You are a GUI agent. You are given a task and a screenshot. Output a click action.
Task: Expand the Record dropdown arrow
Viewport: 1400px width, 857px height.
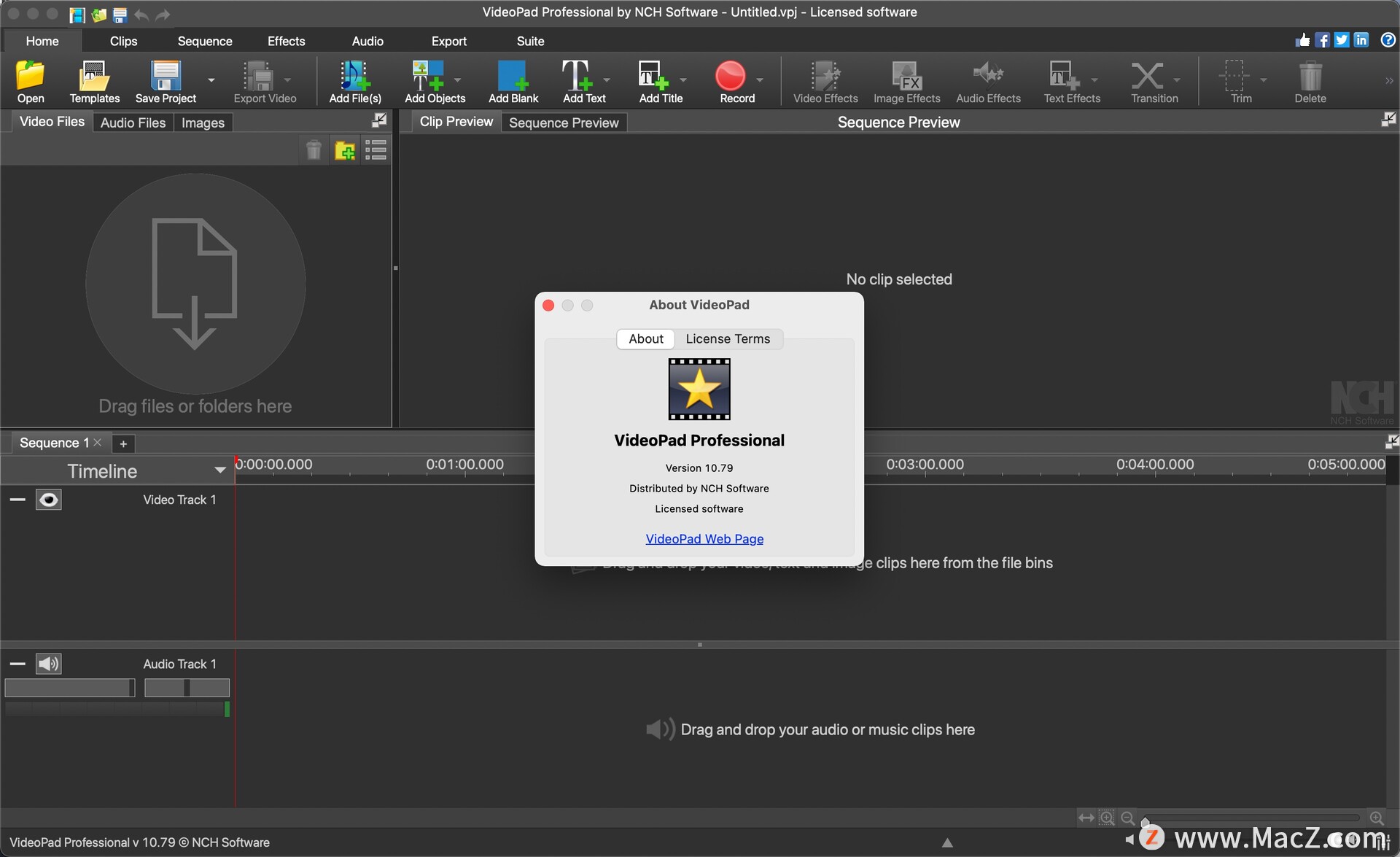pyautogui.click(x=759, y=80)
